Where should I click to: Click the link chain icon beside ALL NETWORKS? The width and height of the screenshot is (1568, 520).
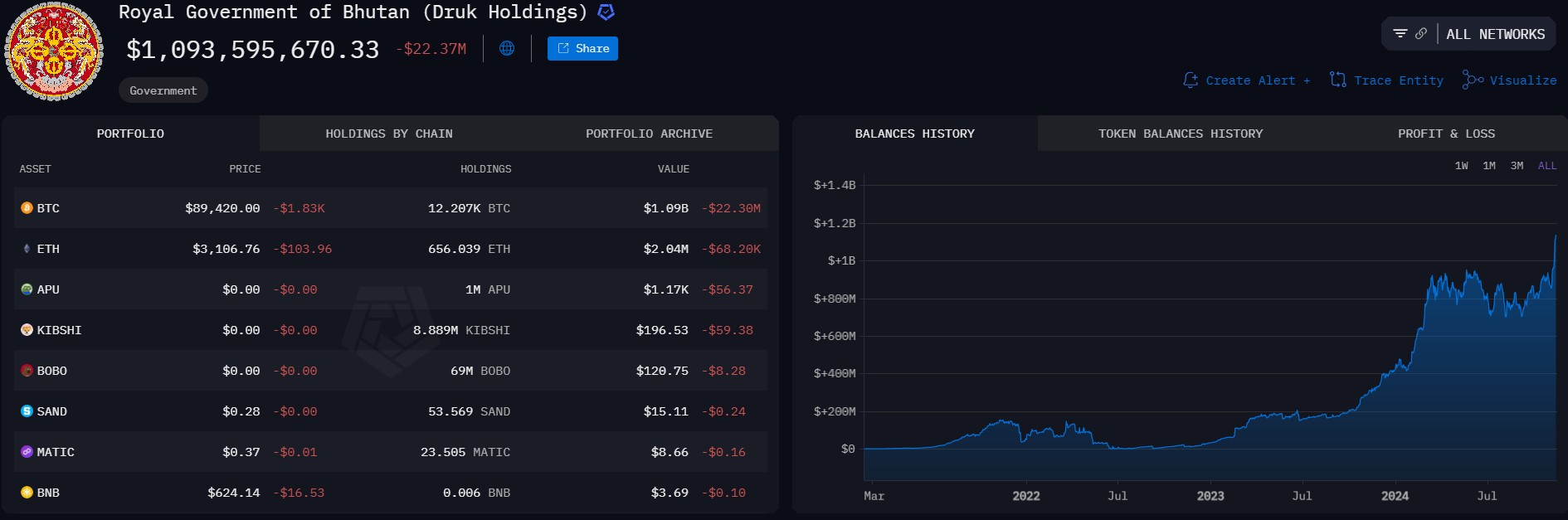coord(1421,34)
